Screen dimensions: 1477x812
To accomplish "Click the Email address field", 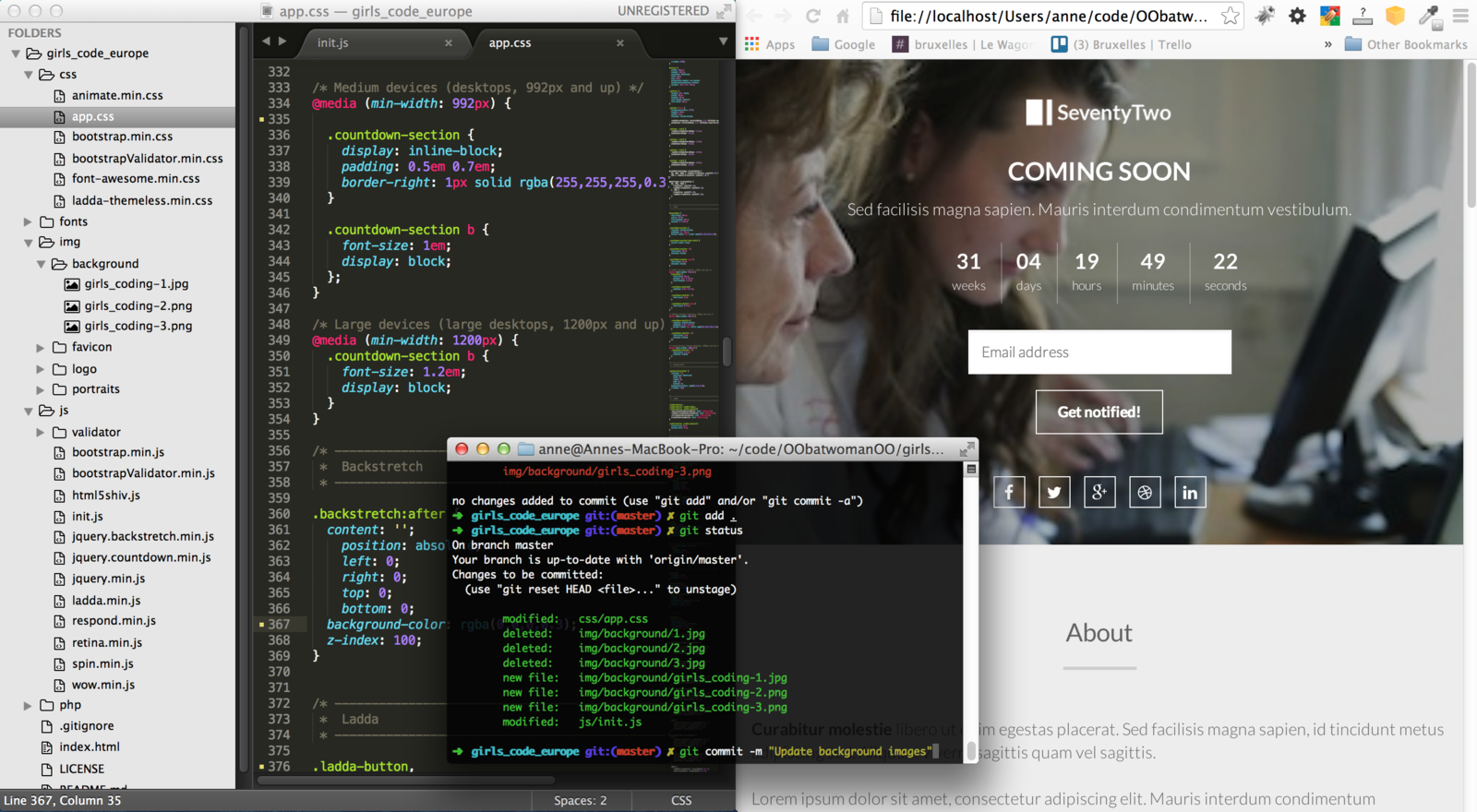I will click(1099, 352).
